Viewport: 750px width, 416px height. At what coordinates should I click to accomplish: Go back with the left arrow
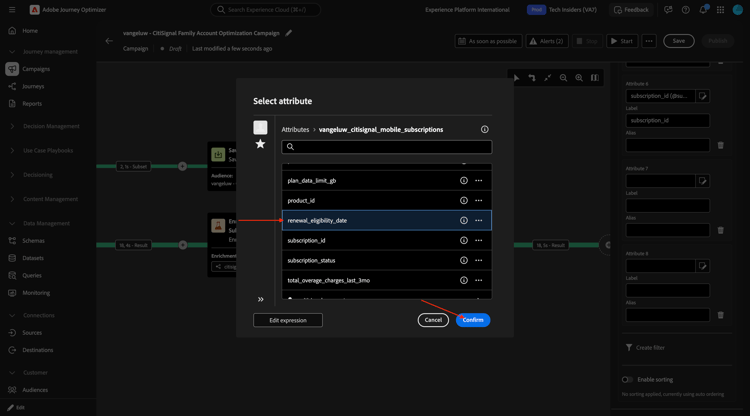[109, 41]
